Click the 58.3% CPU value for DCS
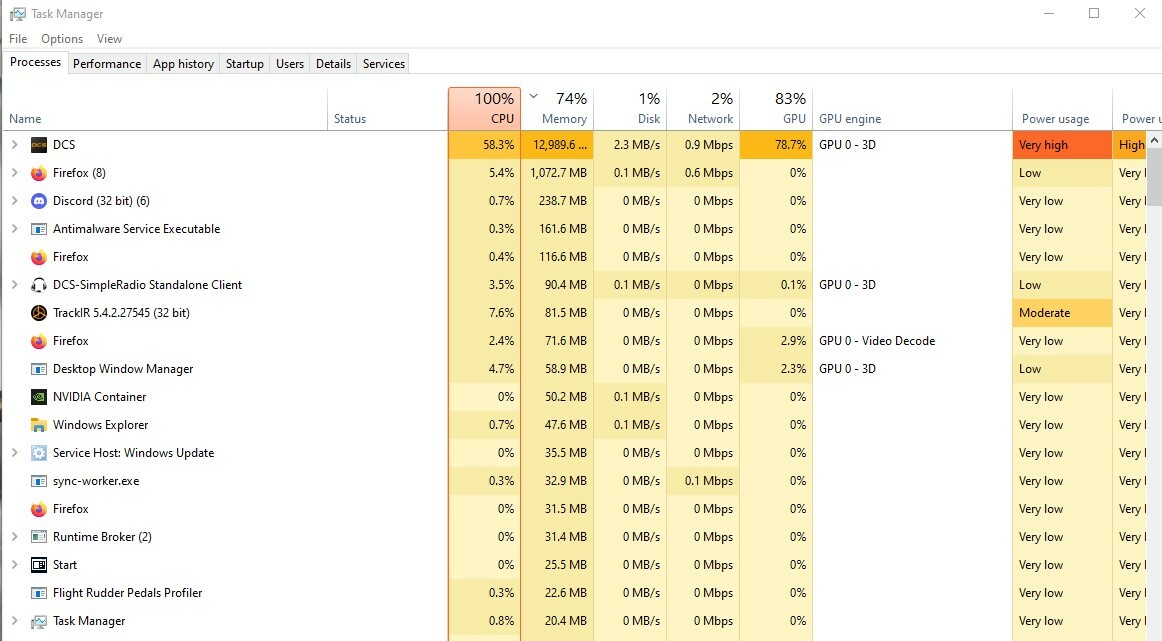Viewport: 1162px width, 641px height. tap(484, 145)
